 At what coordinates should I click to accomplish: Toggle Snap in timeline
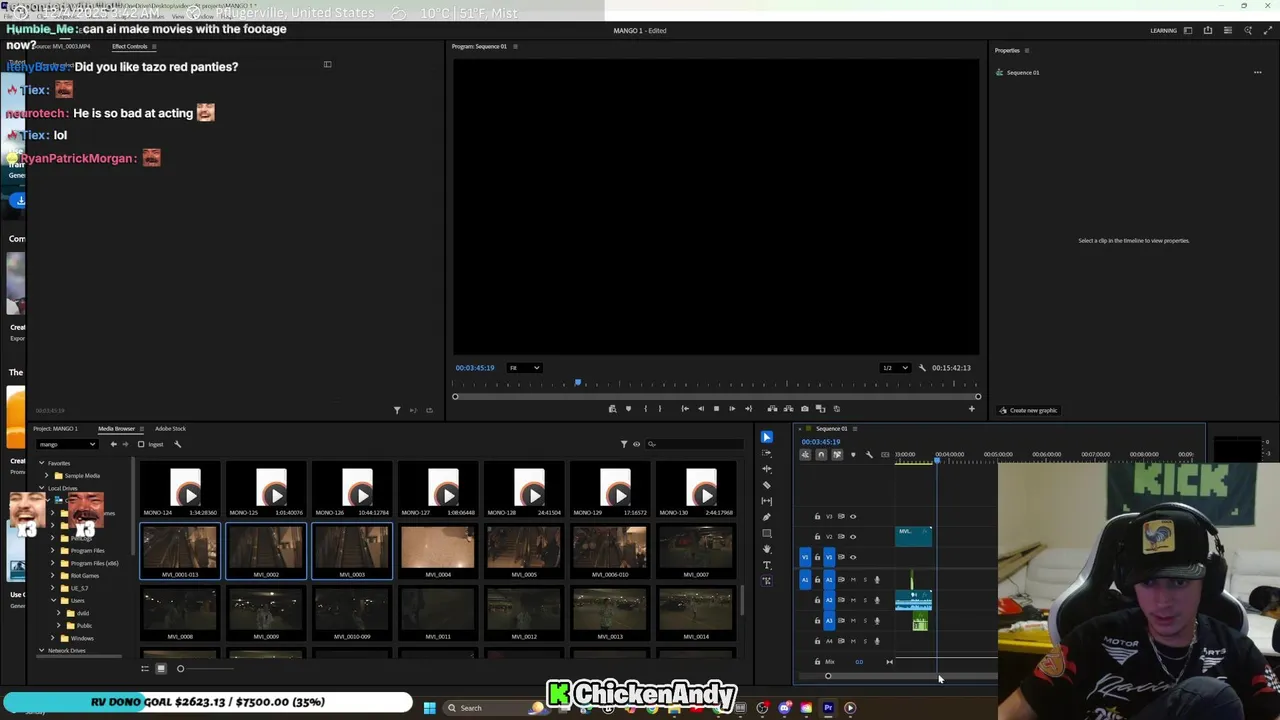click(821, 455)
